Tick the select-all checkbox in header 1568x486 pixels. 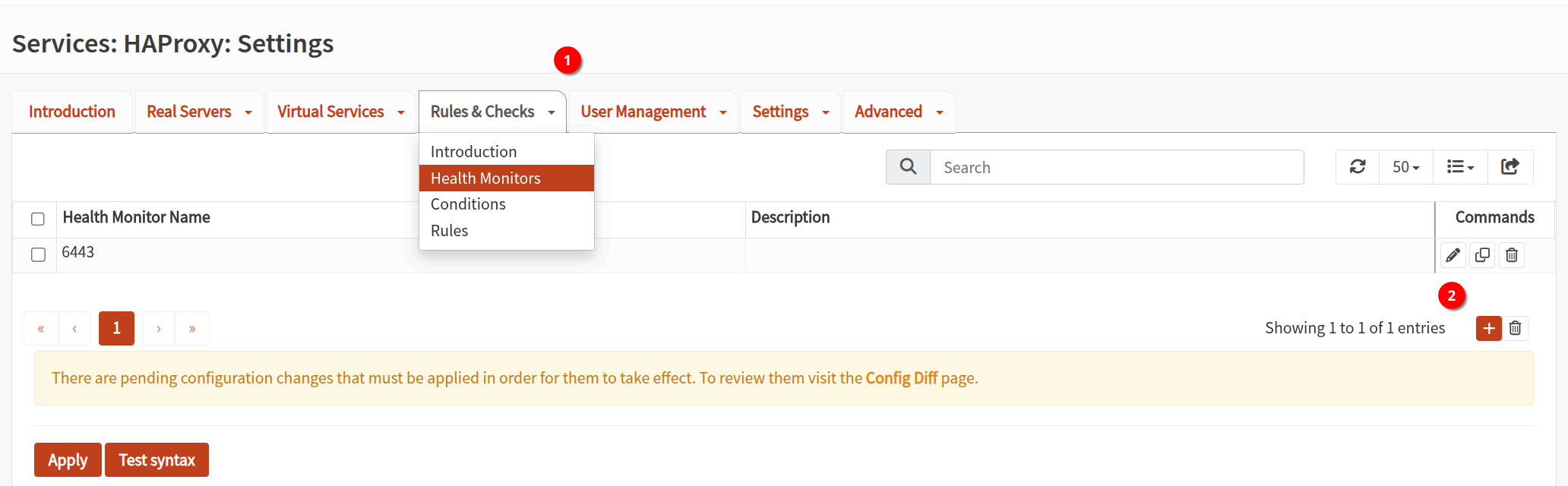[x=38, y=219]
